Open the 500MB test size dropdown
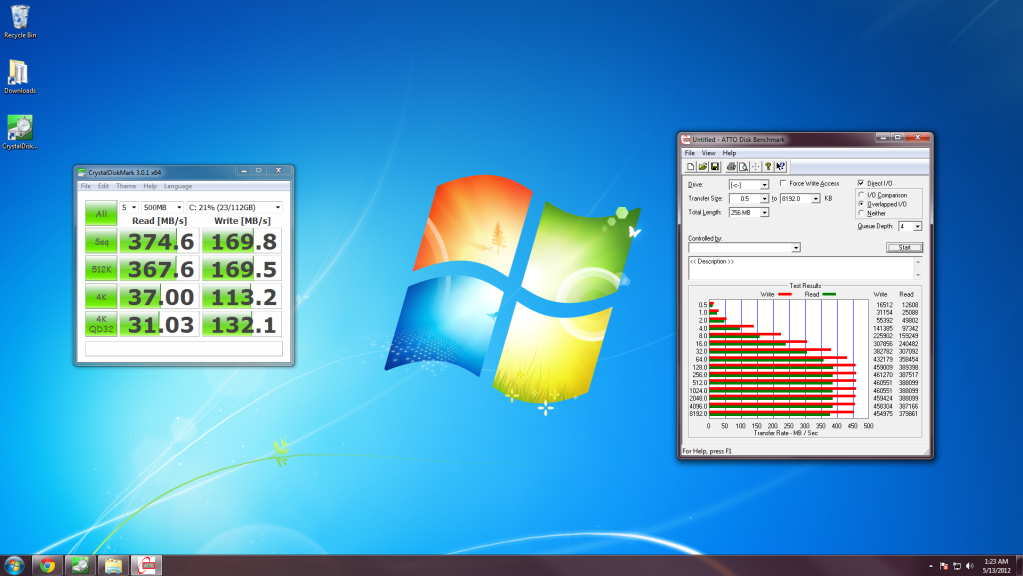The height and width of the screenshot is (576, 1023). pos(162,207)
